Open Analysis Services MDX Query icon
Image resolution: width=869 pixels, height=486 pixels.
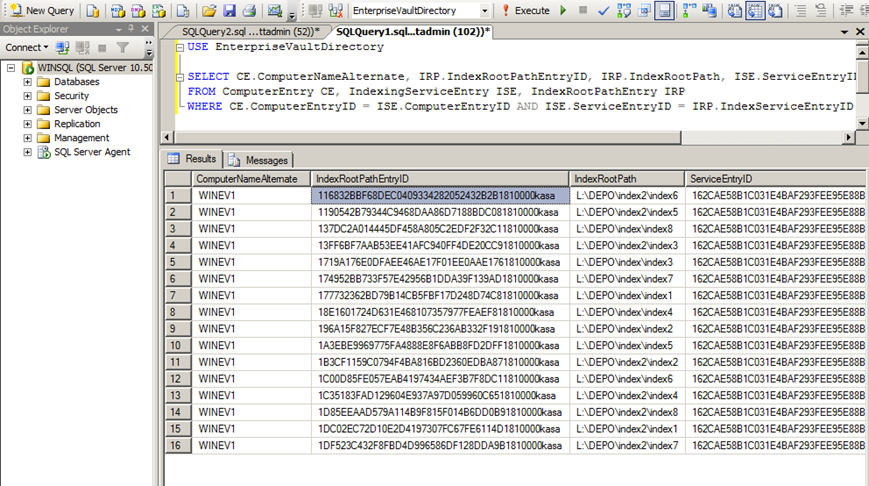pos(117,10)
